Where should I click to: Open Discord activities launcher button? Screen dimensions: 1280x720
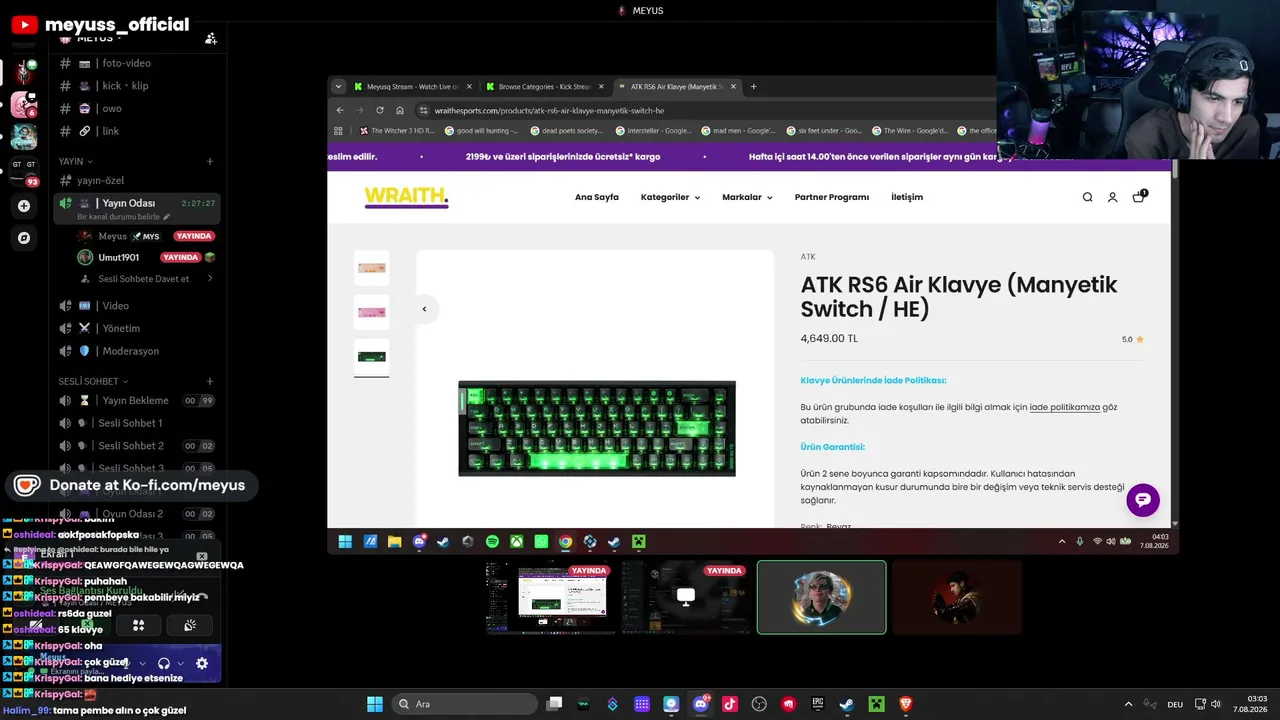click(x=139, y=625)
